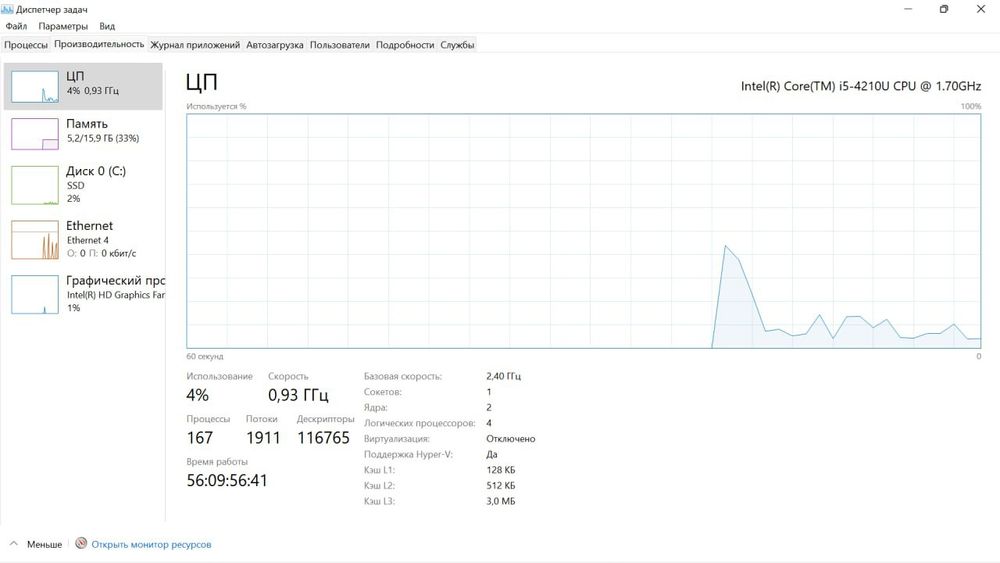The width and height of the screenshot is (1000, 563).
Task: Minimize the Task Manager window
Action: click(x=908, y=9)
